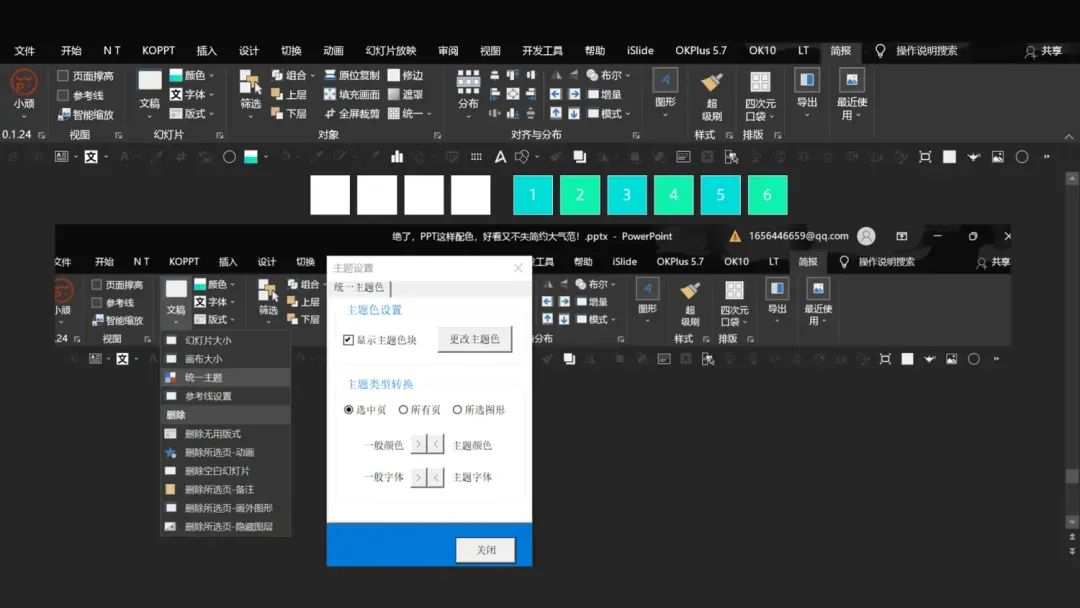Image resolution: width=1080 pixels, height=608 pixels.
Task: Click the 小顽 logo icon
Action: (24, 82)
